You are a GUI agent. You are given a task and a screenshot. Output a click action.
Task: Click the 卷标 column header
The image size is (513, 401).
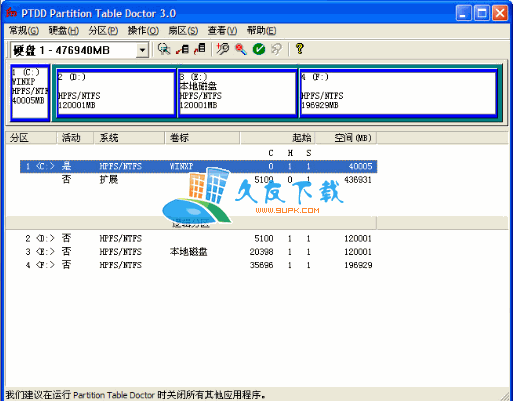(203, 138)
